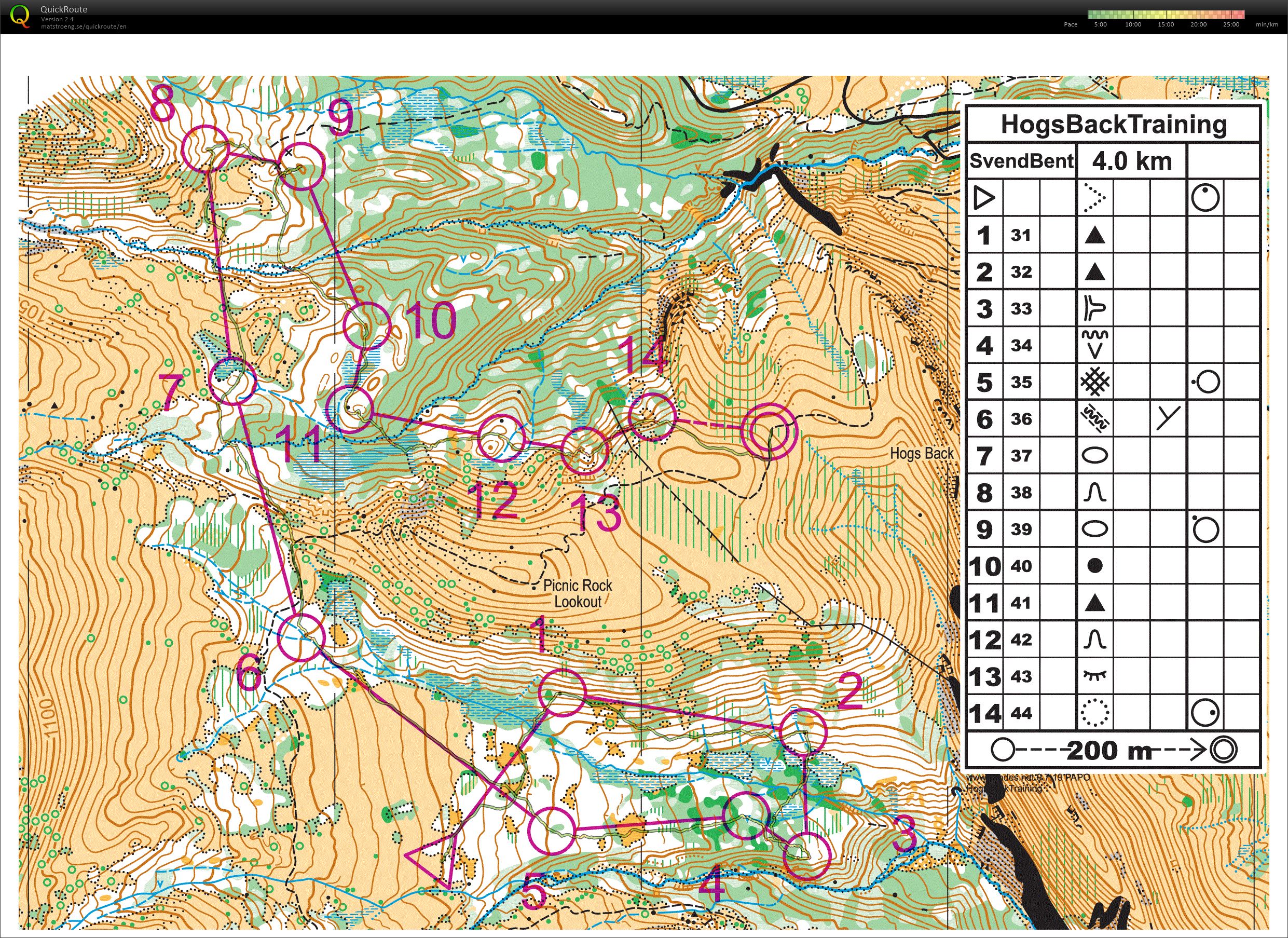Click the min/km pace unit label
The image size is (1288, 938).
click(1267, 24)
